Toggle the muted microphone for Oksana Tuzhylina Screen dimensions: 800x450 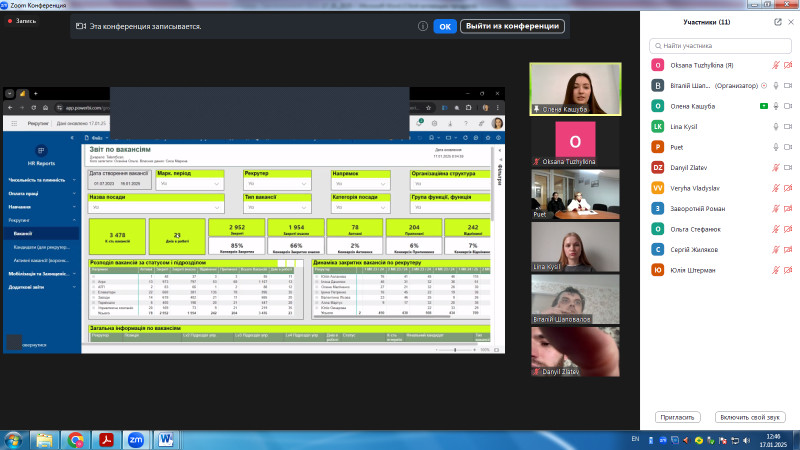tap(776, 65)
